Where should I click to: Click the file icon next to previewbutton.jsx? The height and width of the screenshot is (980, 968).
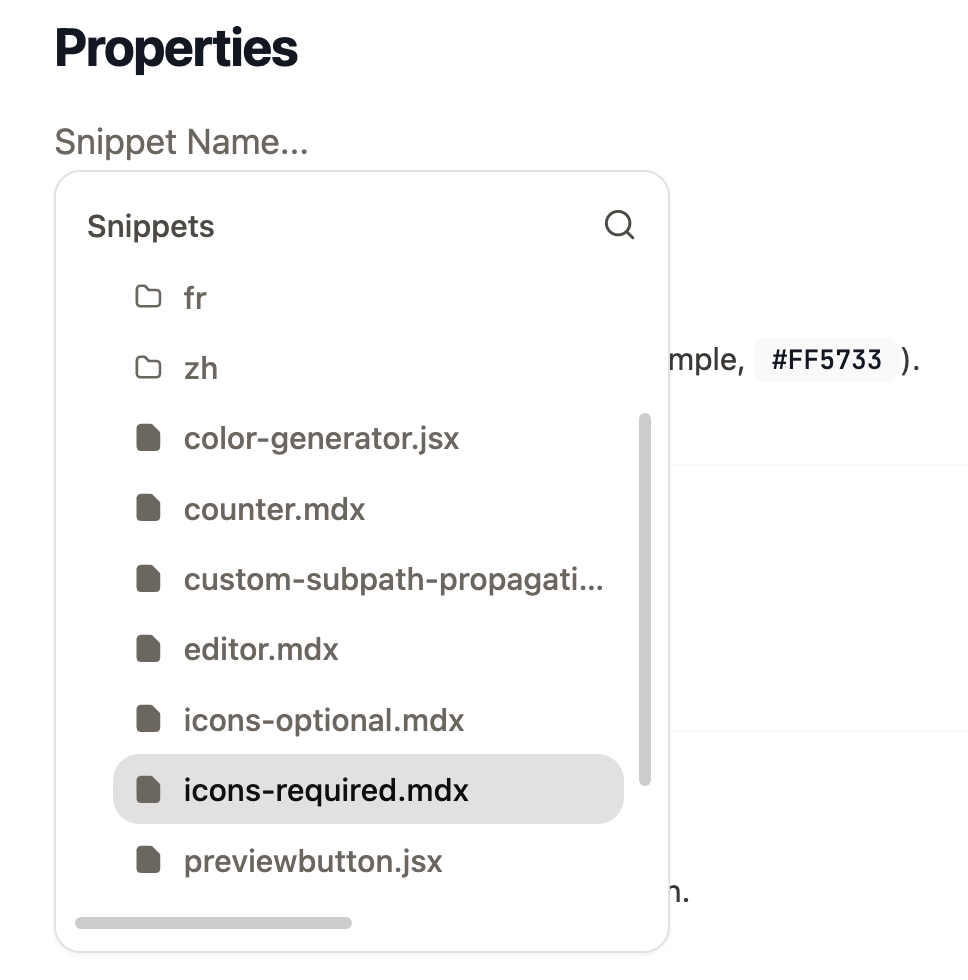pos(148,859)
